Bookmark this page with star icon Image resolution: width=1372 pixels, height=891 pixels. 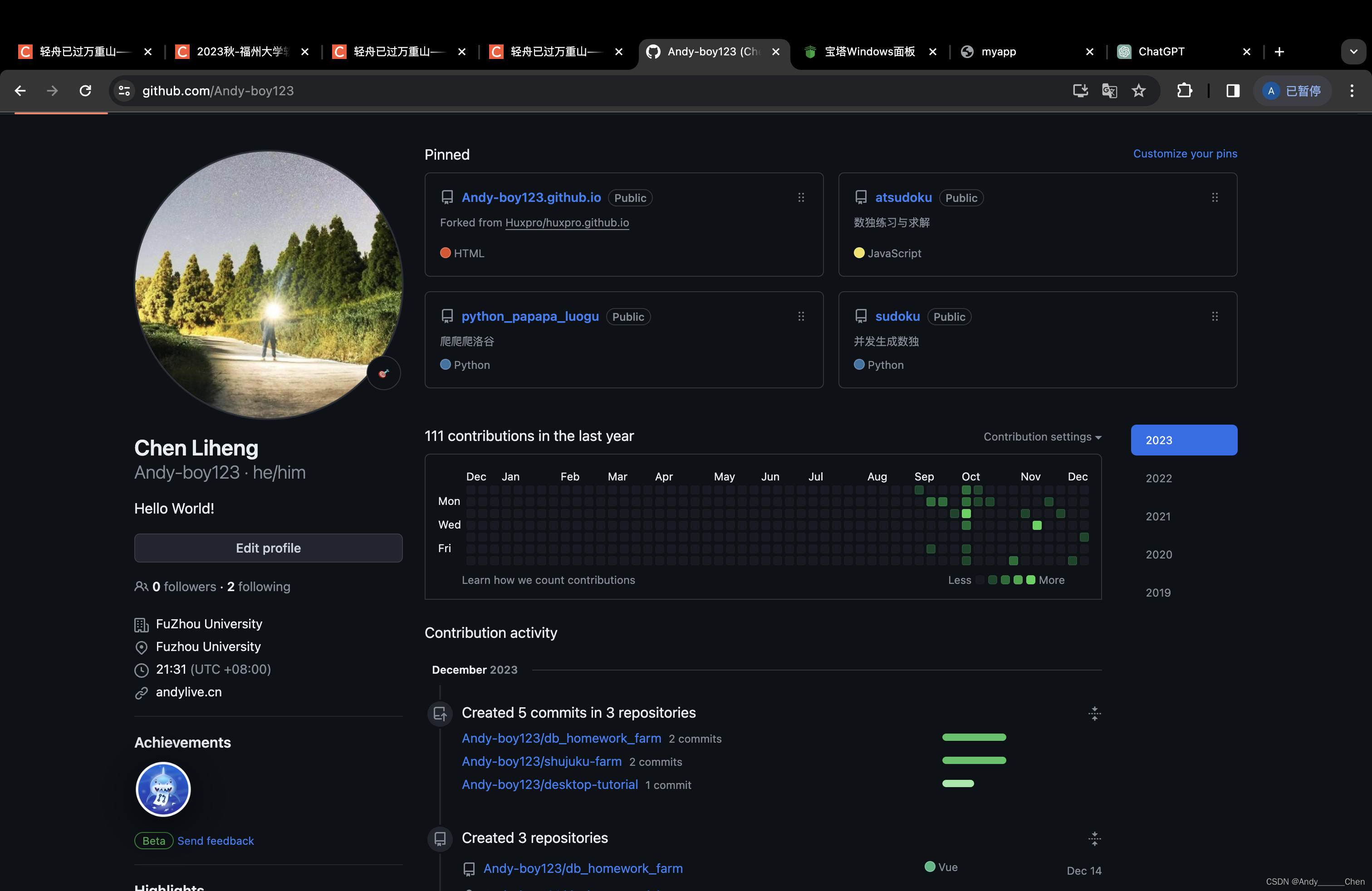(1138, 90)
